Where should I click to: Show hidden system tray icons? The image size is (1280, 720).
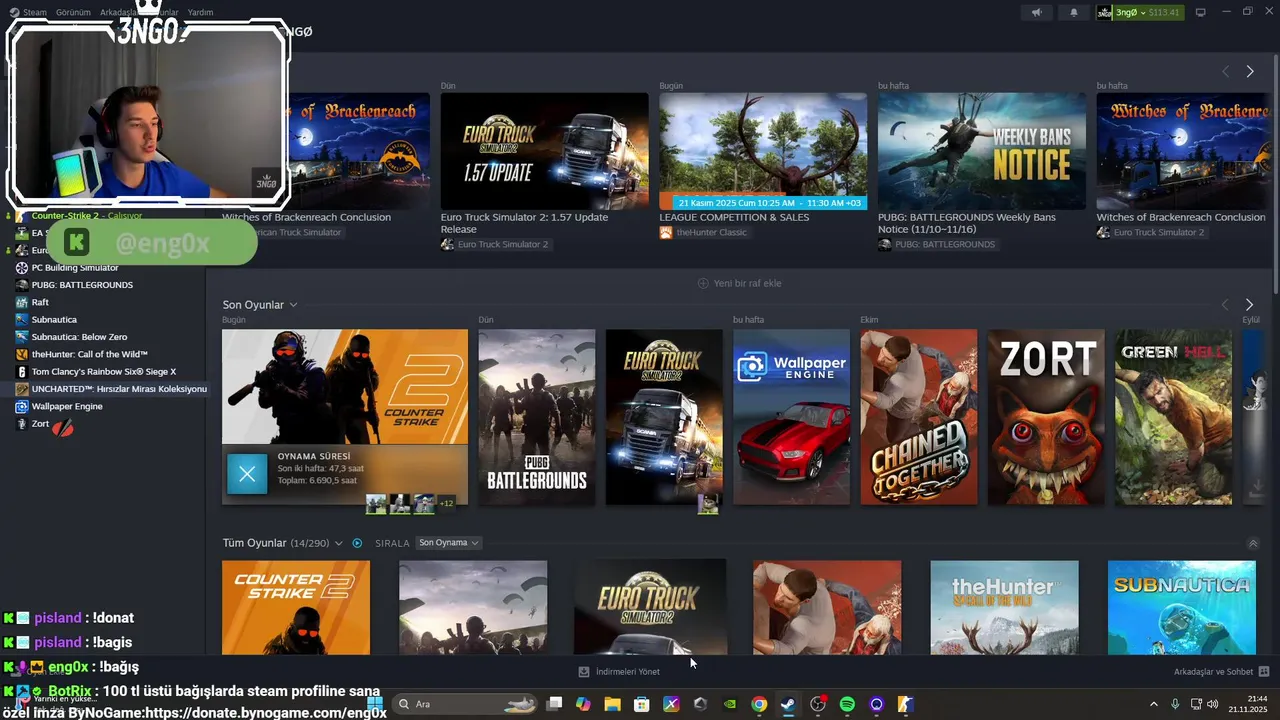pyautogui.click(x=1153, y=704)
